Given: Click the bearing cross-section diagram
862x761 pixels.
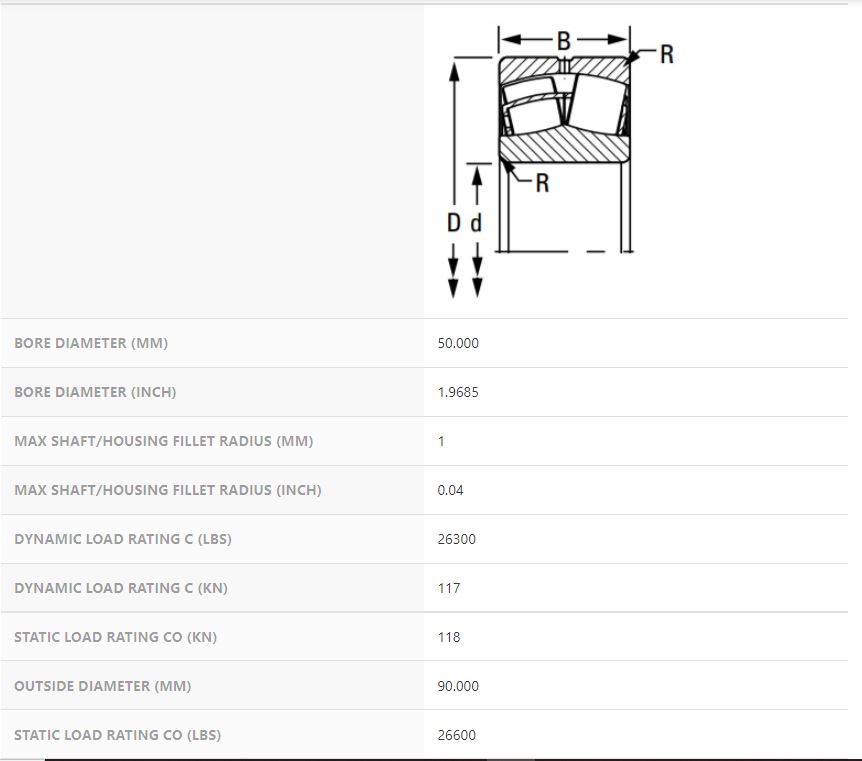Looking at the screenshot, I should [x=565, y=110].
